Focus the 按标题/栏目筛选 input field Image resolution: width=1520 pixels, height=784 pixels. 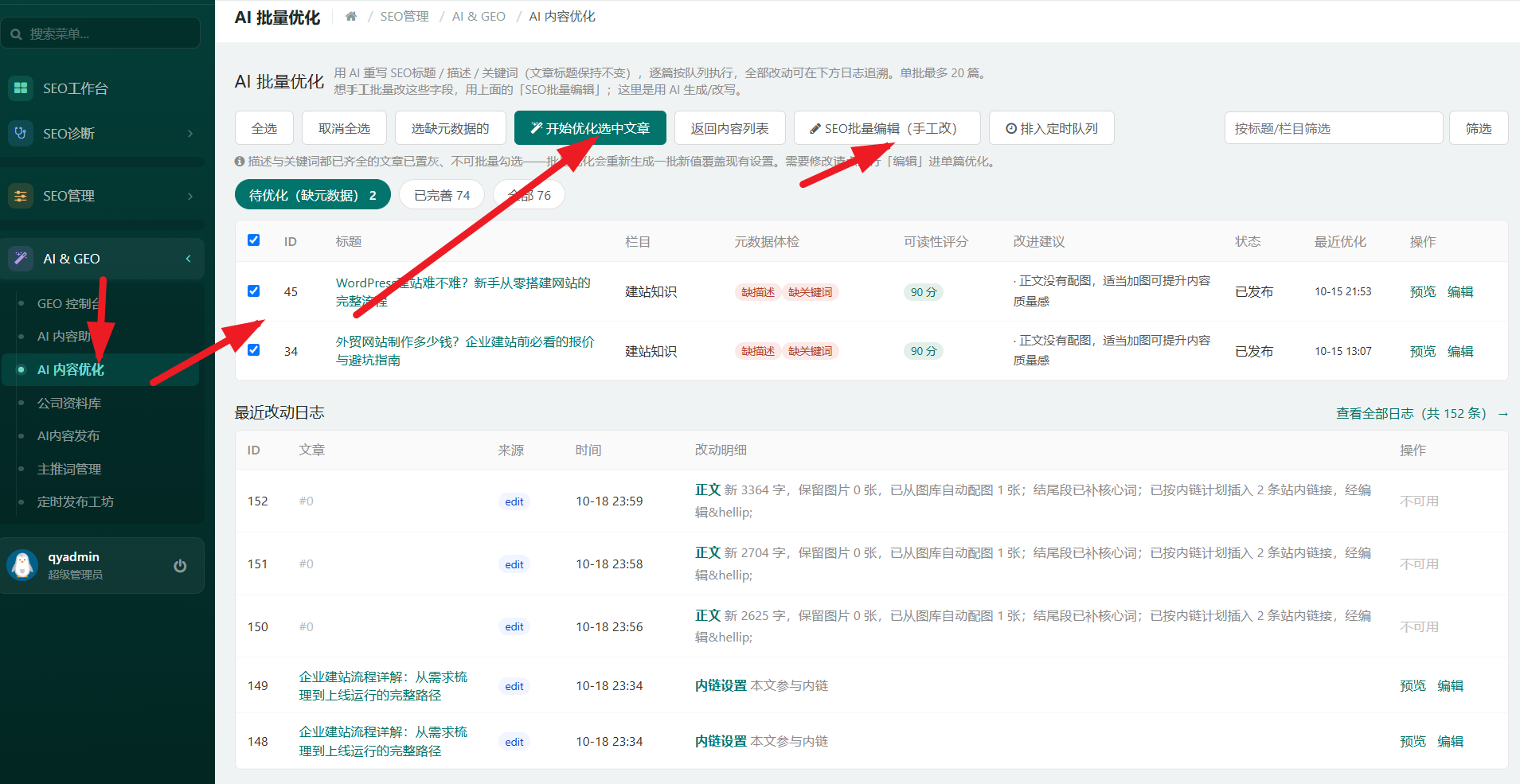click(x=1334, y=128)
